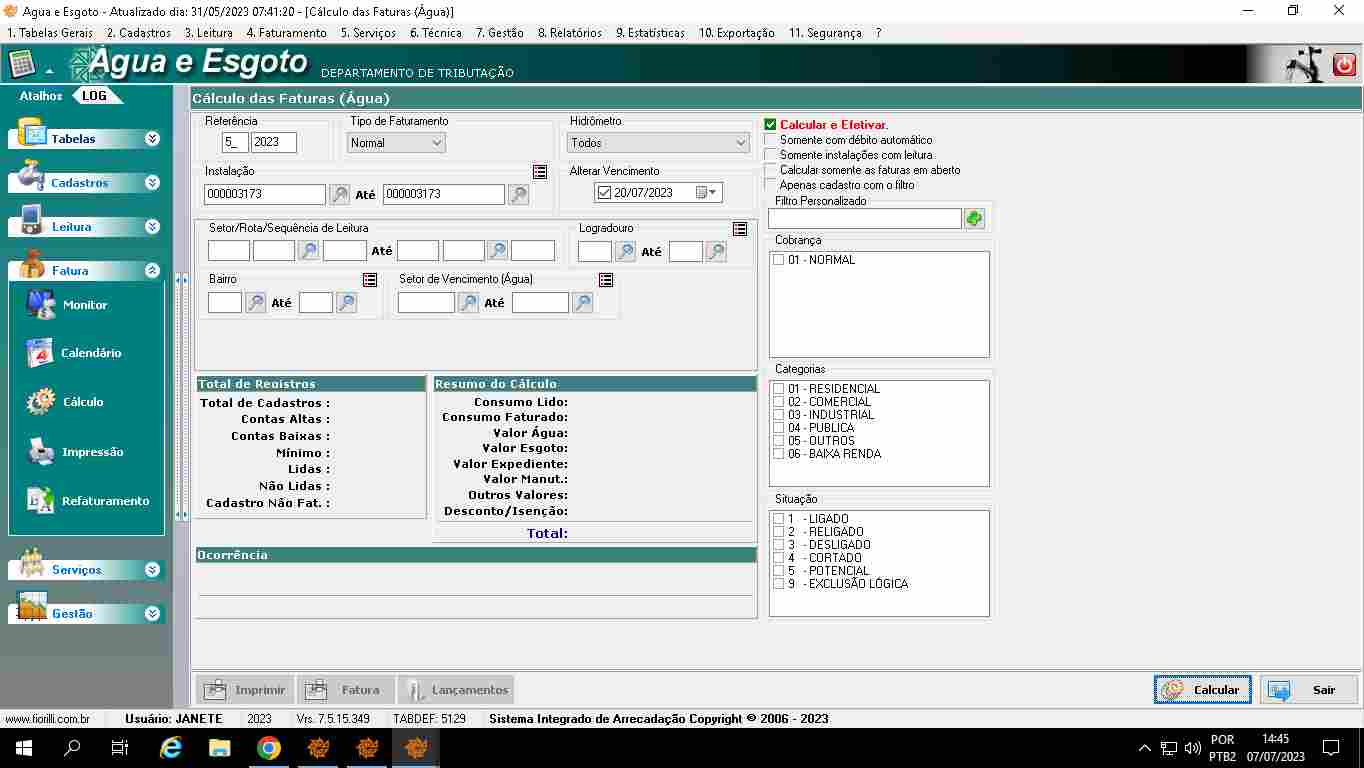Open the 4. Faturamento menu
This screenshot has width=1364, height=768.
tap(286, 33)
